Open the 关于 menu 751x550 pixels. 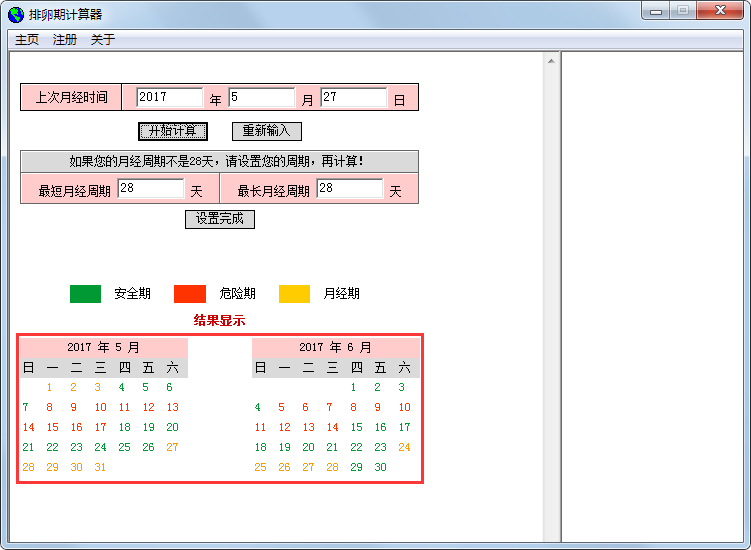pos(103,40)
